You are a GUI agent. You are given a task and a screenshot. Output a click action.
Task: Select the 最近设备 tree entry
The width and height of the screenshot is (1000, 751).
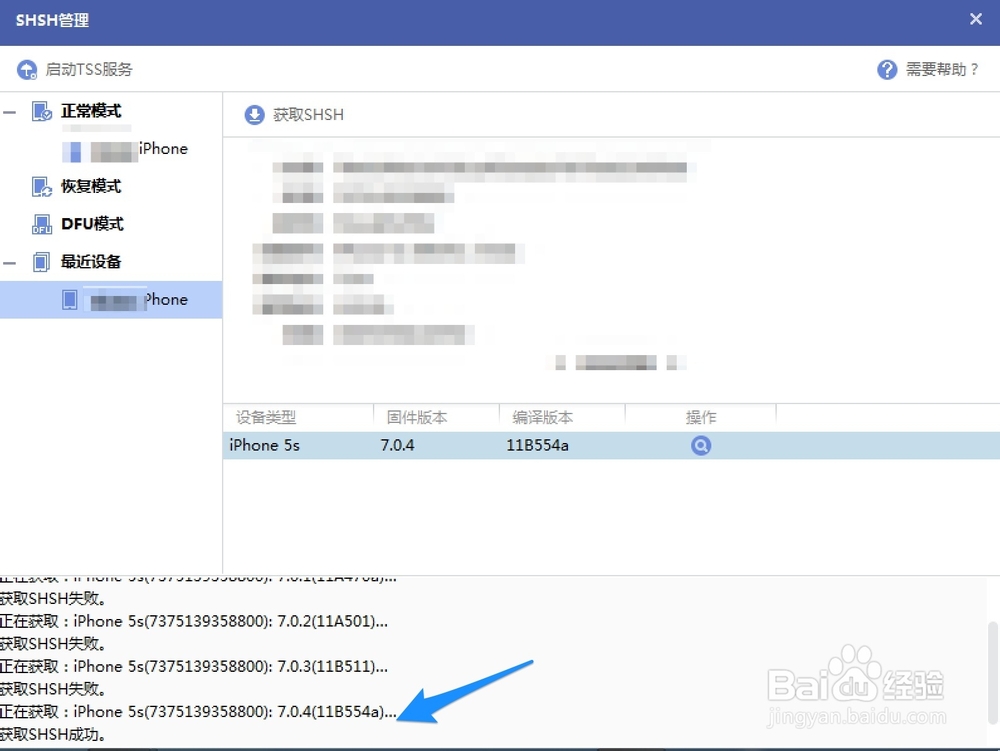(x=91, y=261)
